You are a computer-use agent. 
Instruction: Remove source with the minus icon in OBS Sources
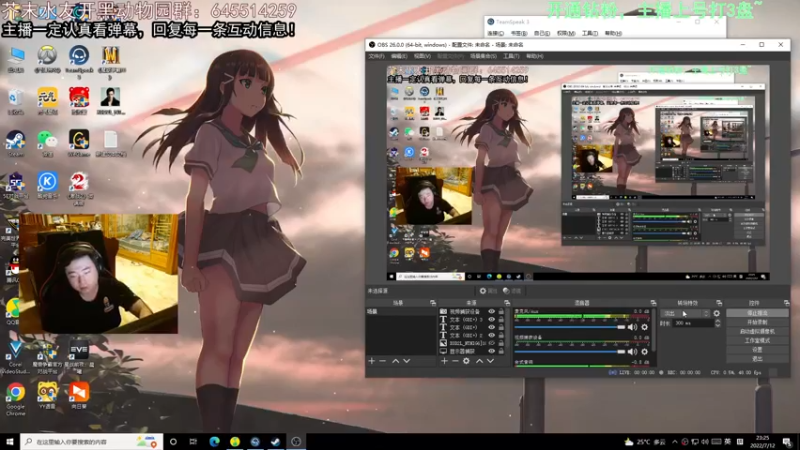pos(455,361)
